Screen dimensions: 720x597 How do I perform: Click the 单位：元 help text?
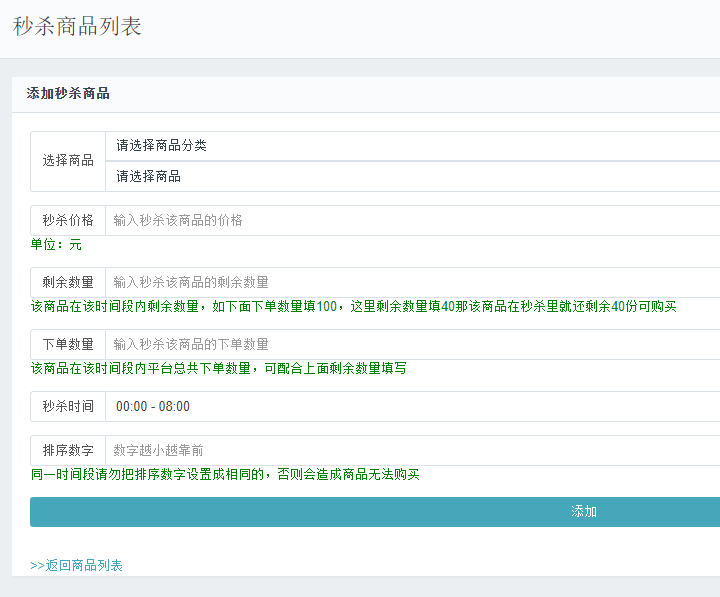click(56, 244)
